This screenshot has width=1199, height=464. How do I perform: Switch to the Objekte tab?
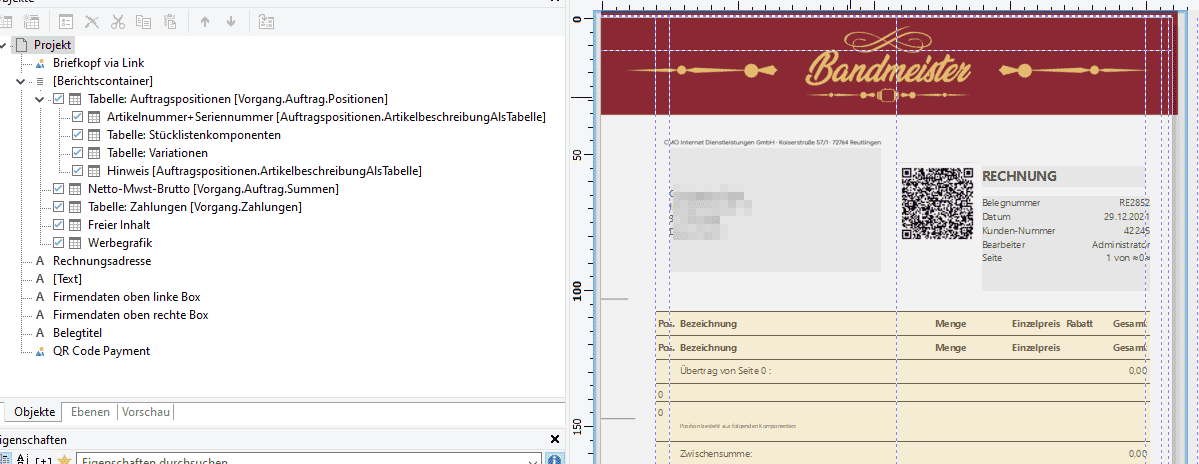(34, 412)
